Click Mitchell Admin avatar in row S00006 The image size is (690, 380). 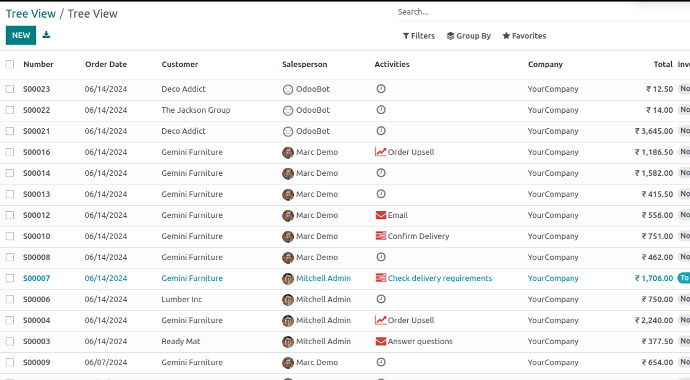(x=288, y=300)
